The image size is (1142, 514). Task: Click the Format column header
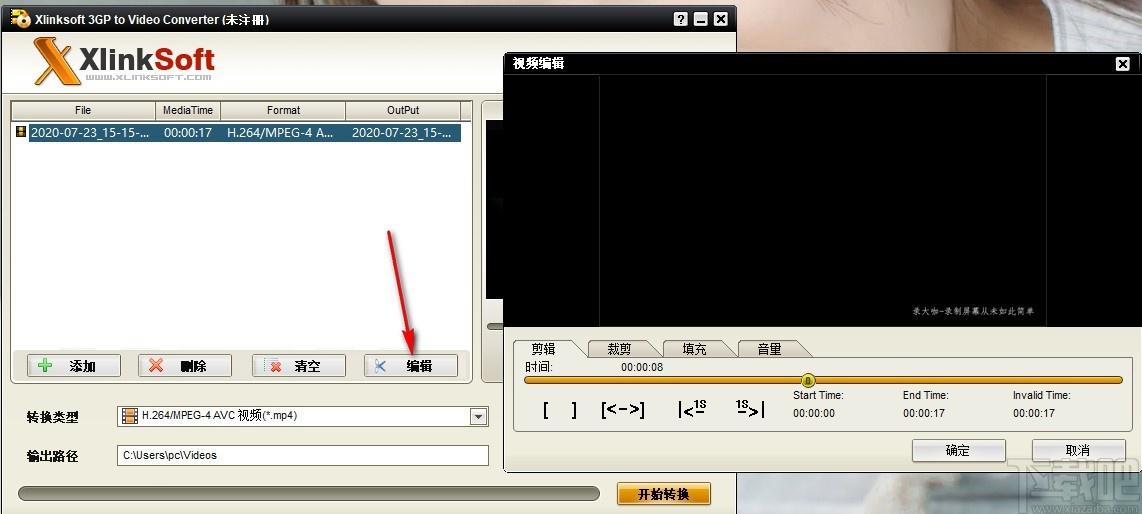pos(283,111)
